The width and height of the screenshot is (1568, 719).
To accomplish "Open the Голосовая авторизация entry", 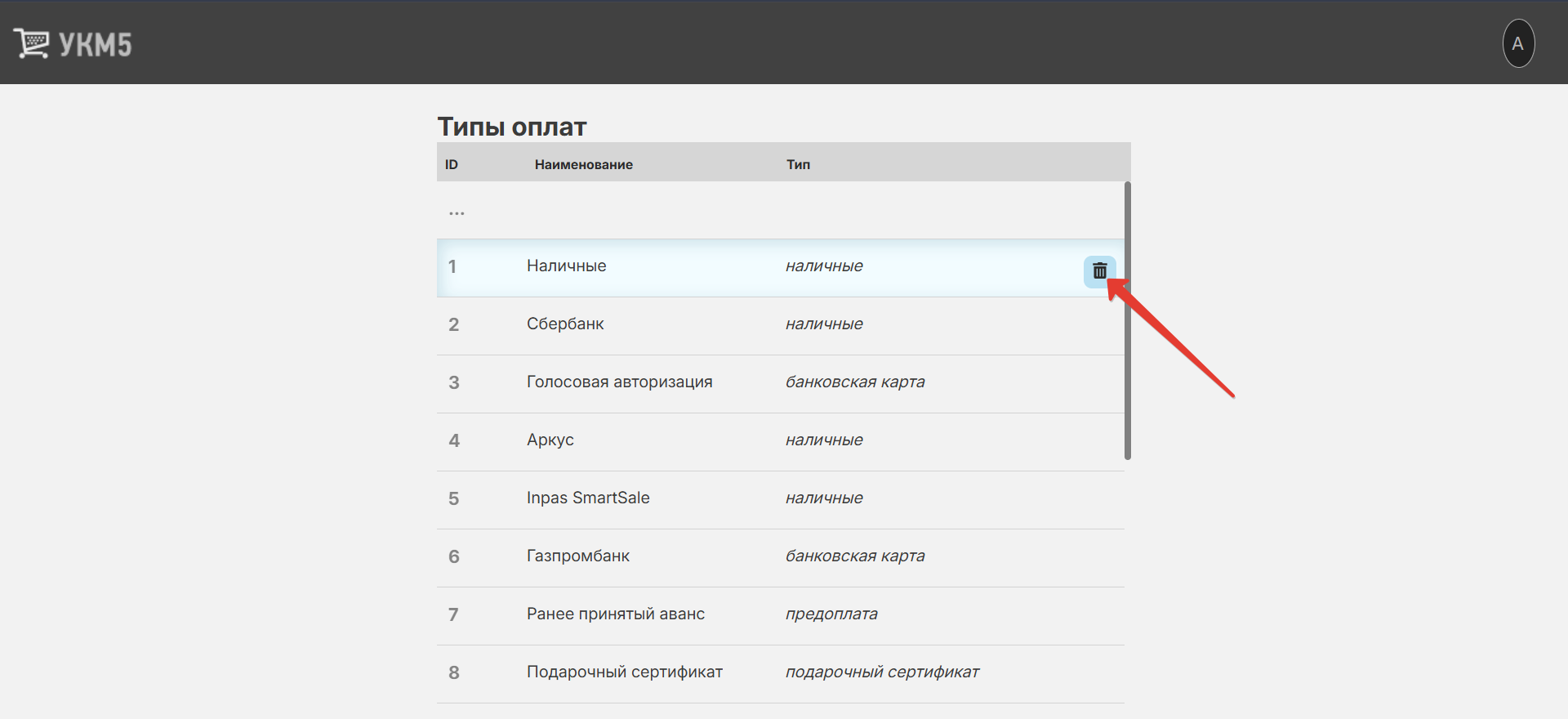I will [619, 382].
